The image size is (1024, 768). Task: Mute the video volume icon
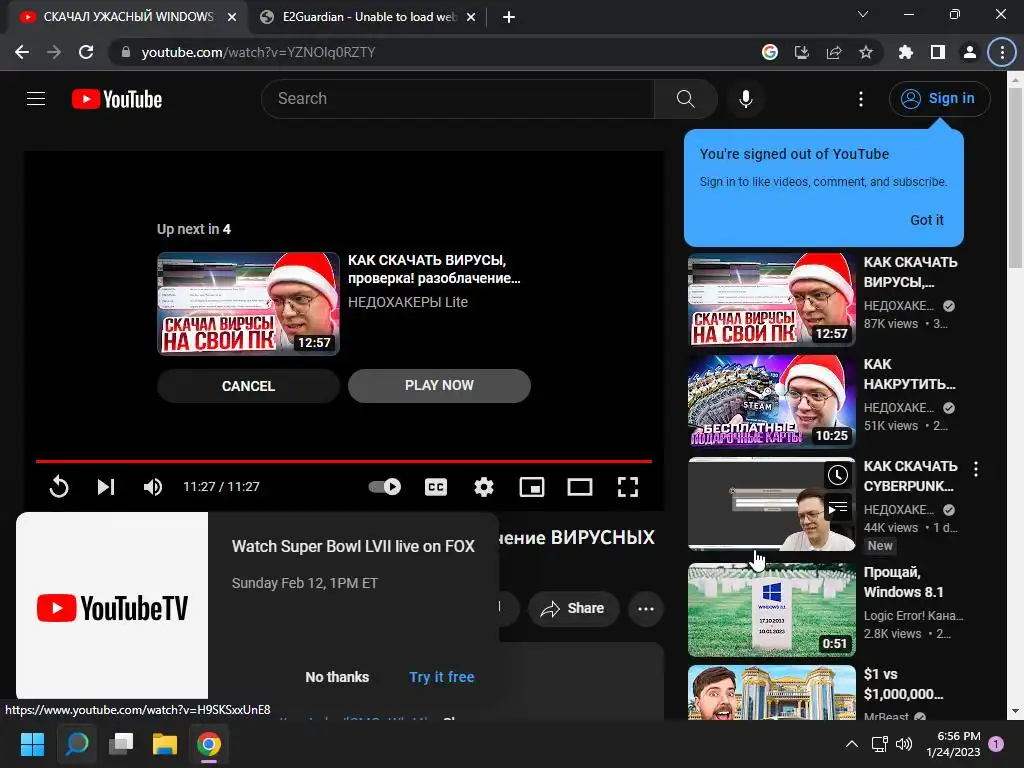(x=153, y=487)
